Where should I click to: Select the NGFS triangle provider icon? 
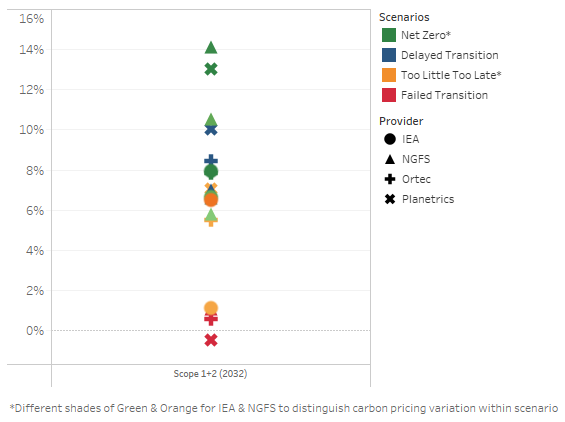click(x=390, y=159)
